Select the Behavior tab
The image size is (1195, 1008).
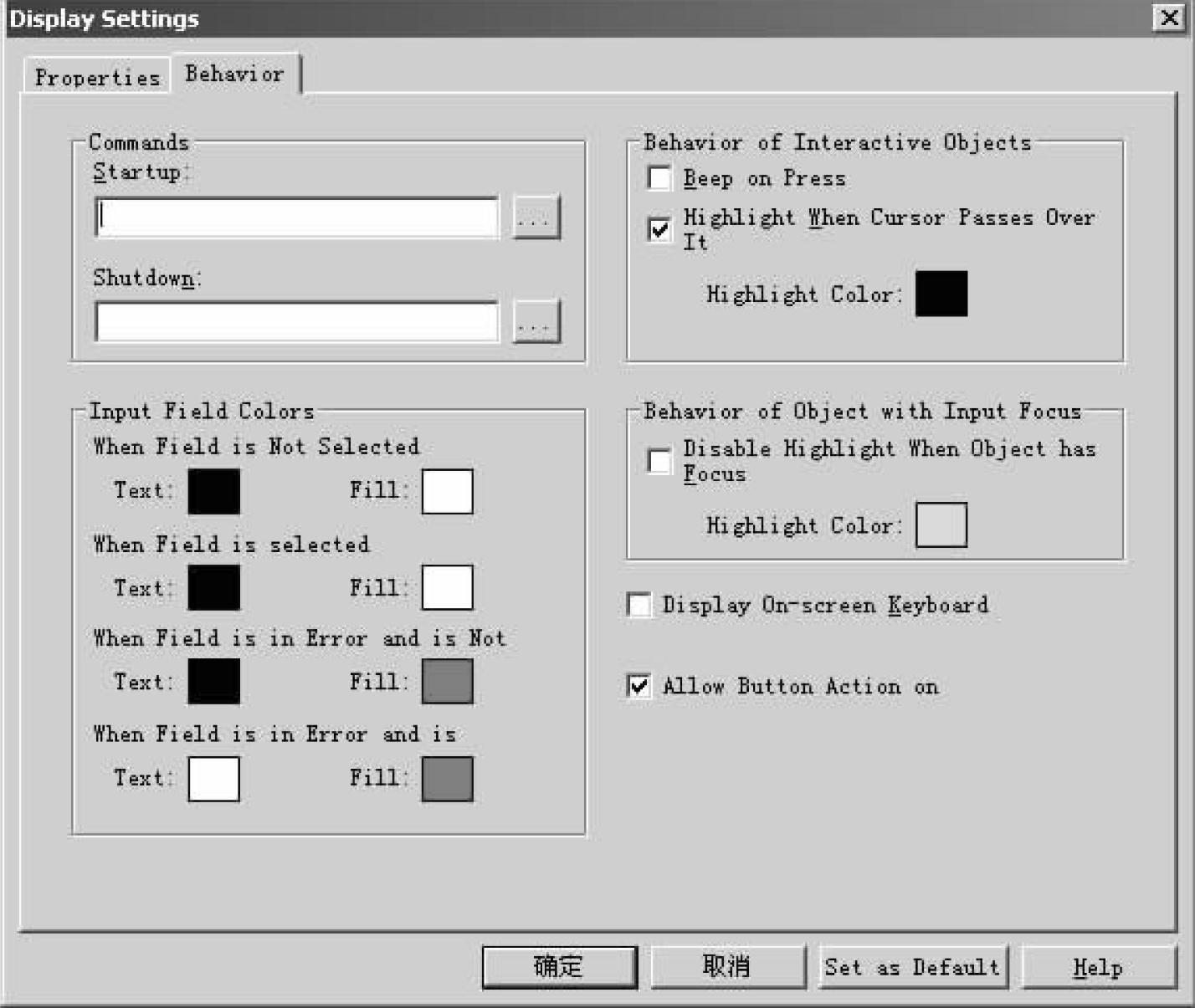point(234,74)
